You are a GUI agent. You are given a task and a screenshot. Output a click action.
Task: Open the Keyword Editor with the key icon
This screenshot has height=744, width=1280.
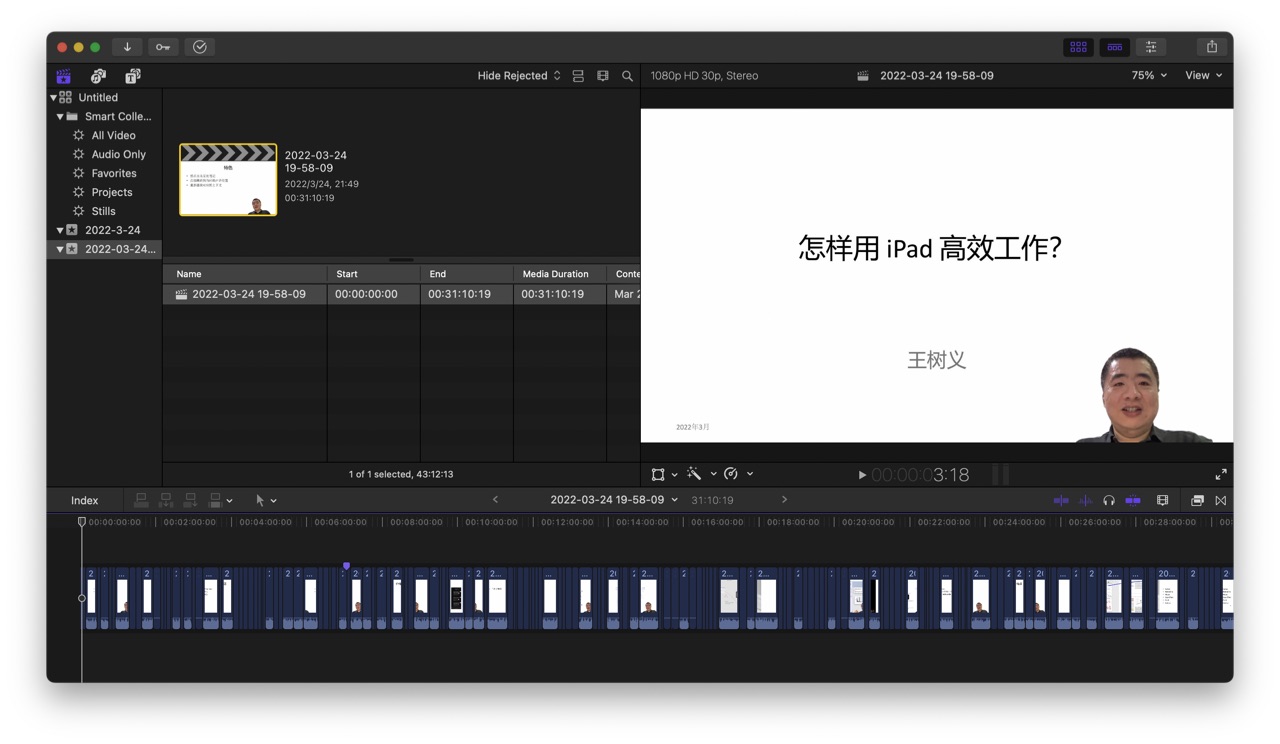click(x=163, y=47)
